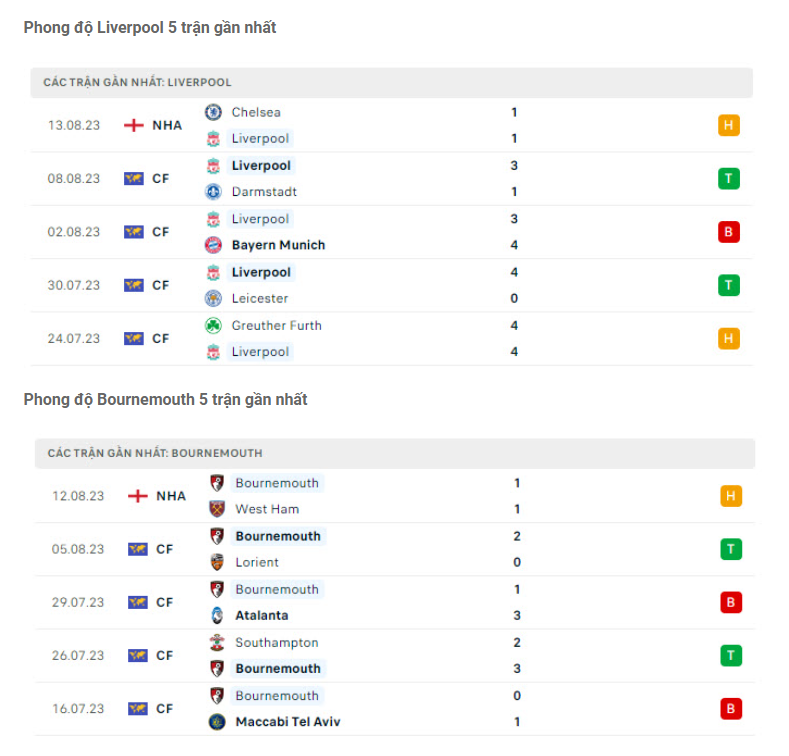The image size is (789, 756).
Task: Click red B badge for Bayern Munich match
Action: pos(728,232)
